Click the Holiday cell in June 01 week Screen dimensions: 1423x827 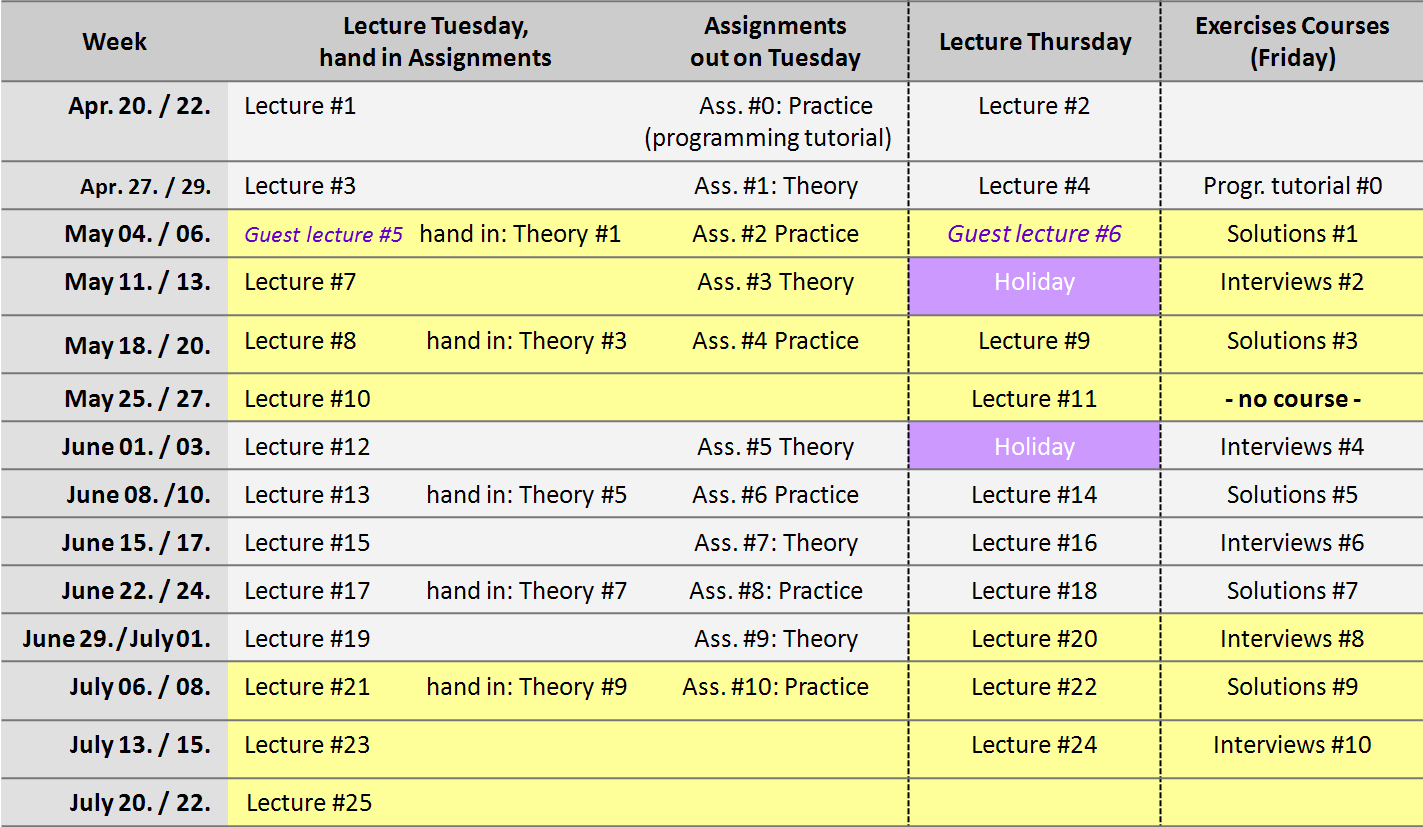coord(1035,446)
